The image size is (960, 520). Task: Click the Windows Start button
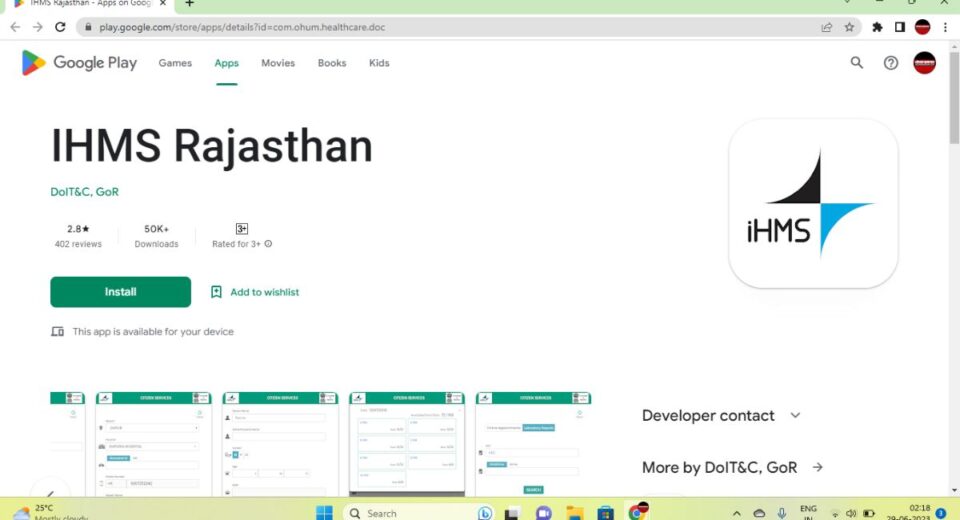(324, 512)
